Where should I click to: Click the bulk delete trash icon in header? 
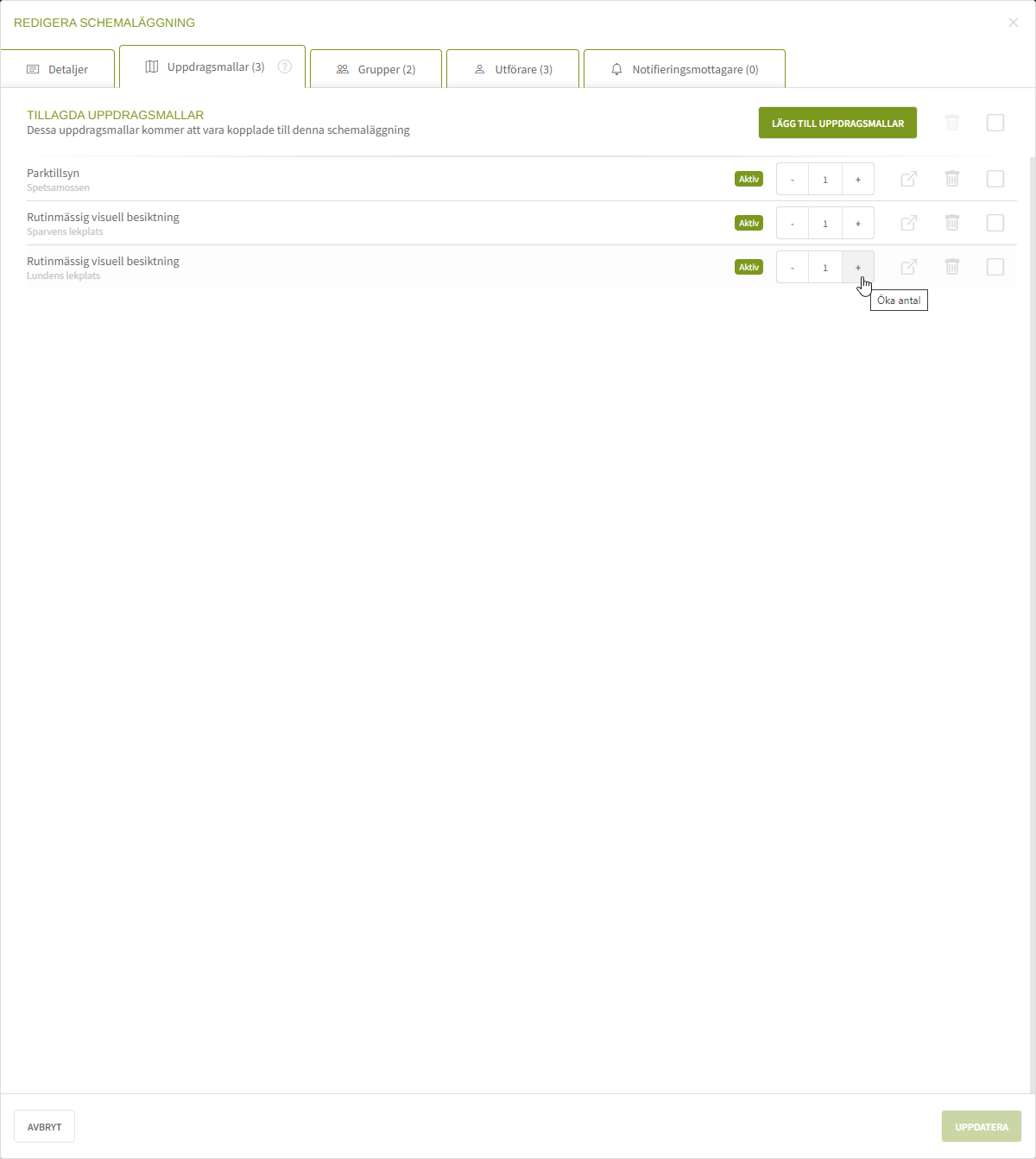point(952,123)
